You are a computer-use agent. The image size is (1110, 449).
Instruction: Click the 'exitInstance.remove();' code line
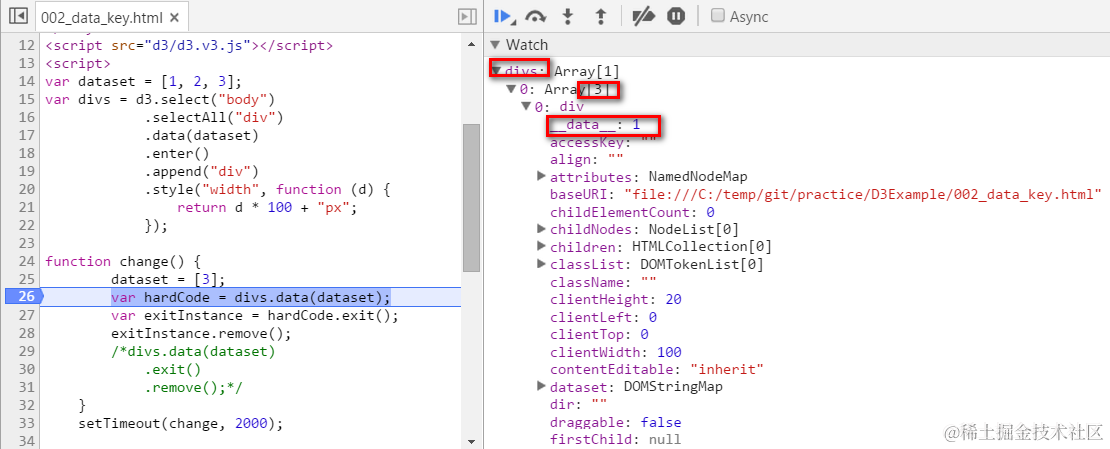[x=201, y=334]
